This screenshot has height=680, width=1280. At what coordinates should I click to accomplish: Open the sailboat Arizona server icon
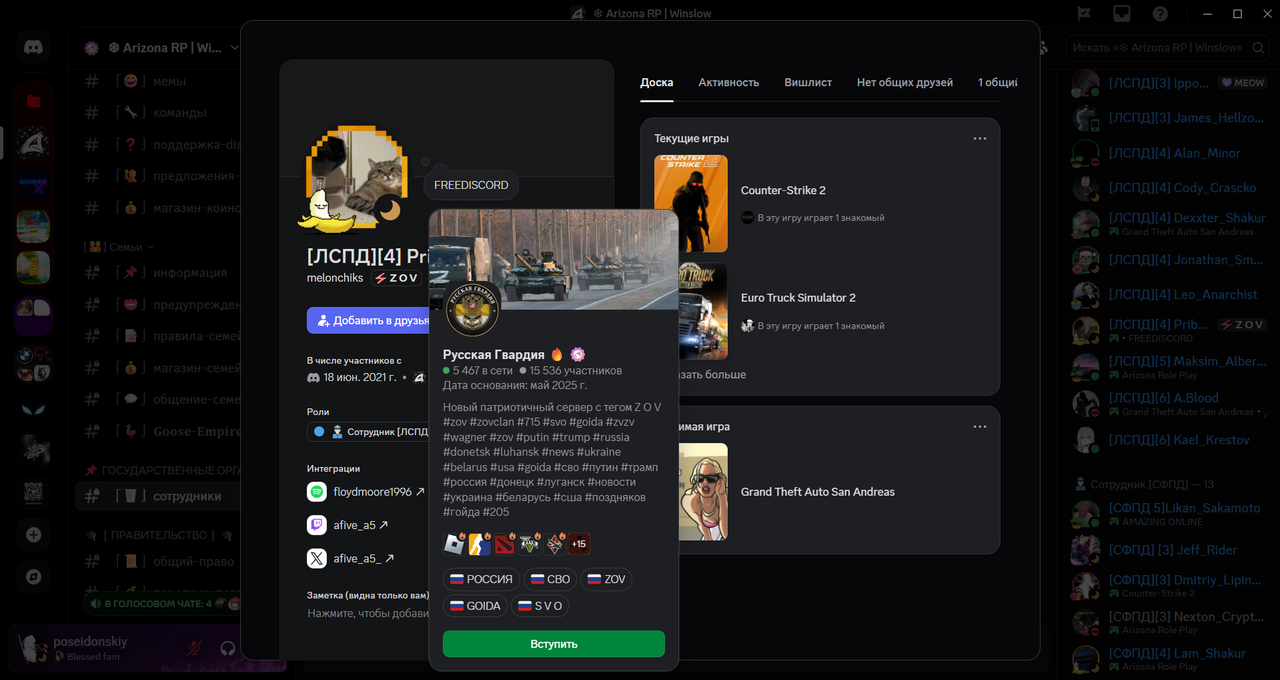[33, 142]
